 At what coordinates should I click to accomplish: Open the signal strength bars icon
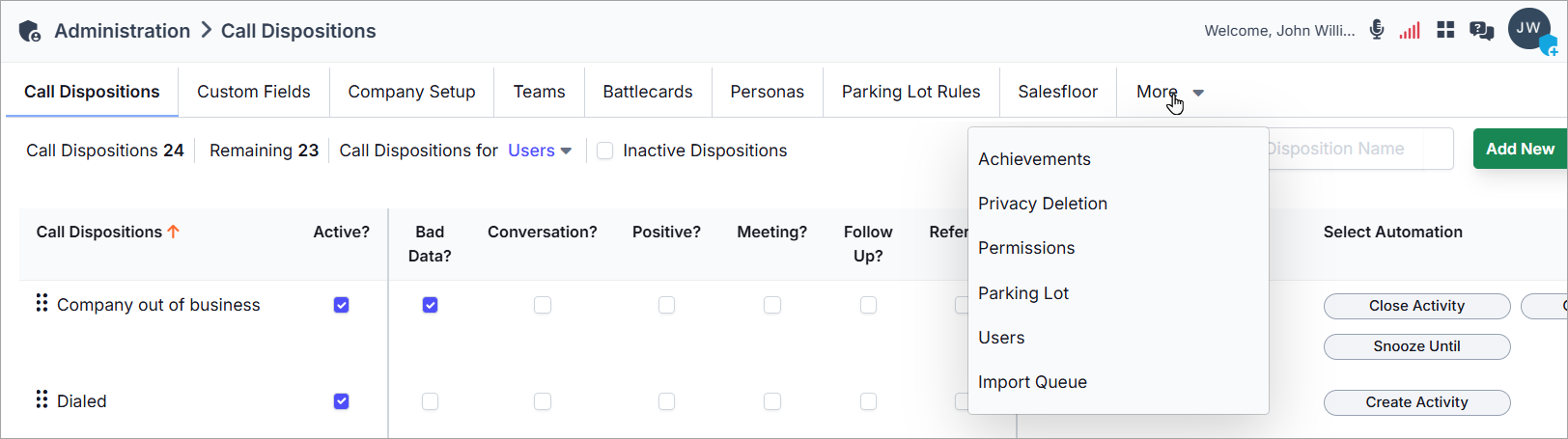[x=1410, y=30]
